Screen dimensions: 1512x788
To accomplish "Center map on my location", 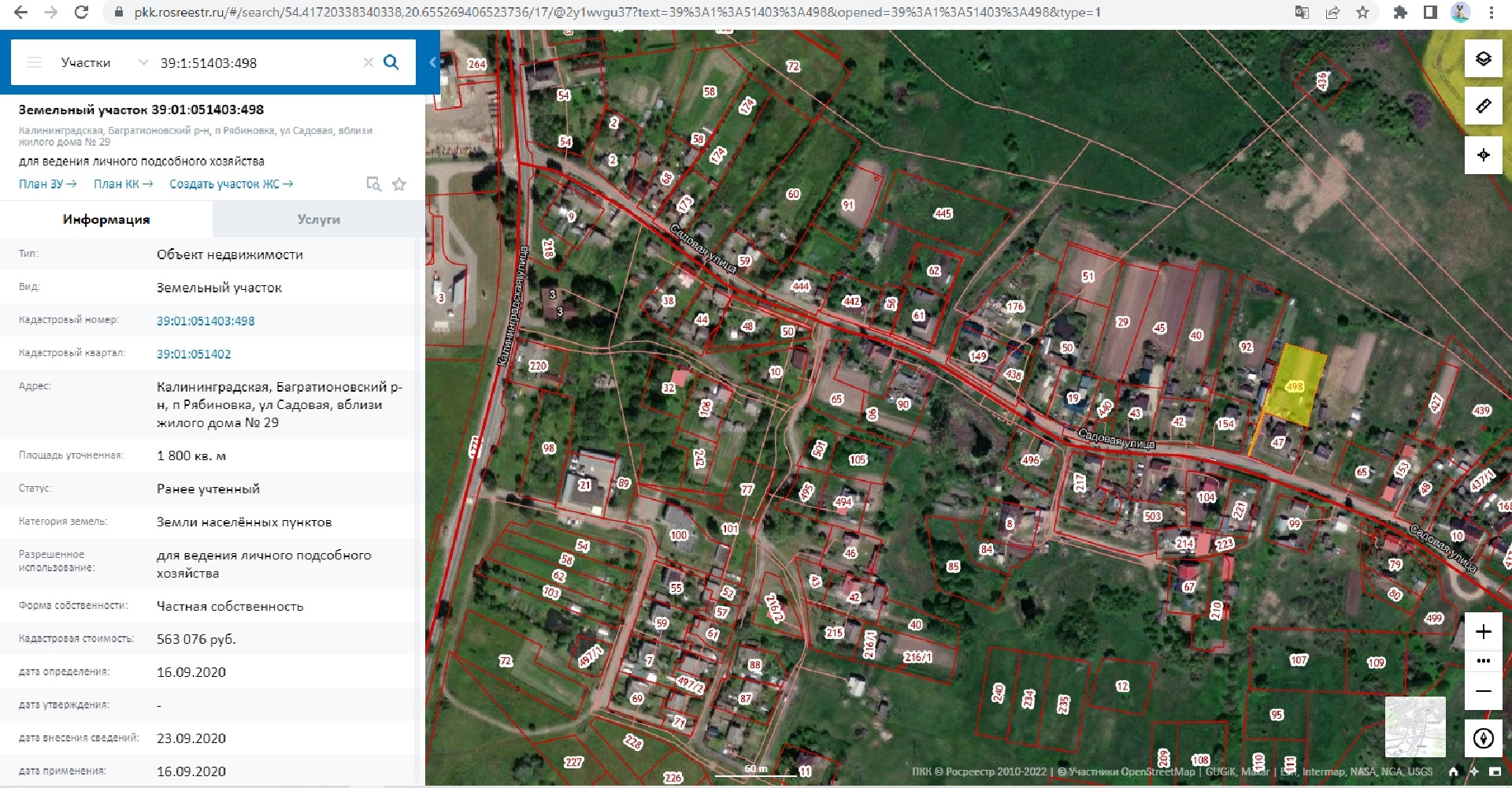I will [1483, 154].
